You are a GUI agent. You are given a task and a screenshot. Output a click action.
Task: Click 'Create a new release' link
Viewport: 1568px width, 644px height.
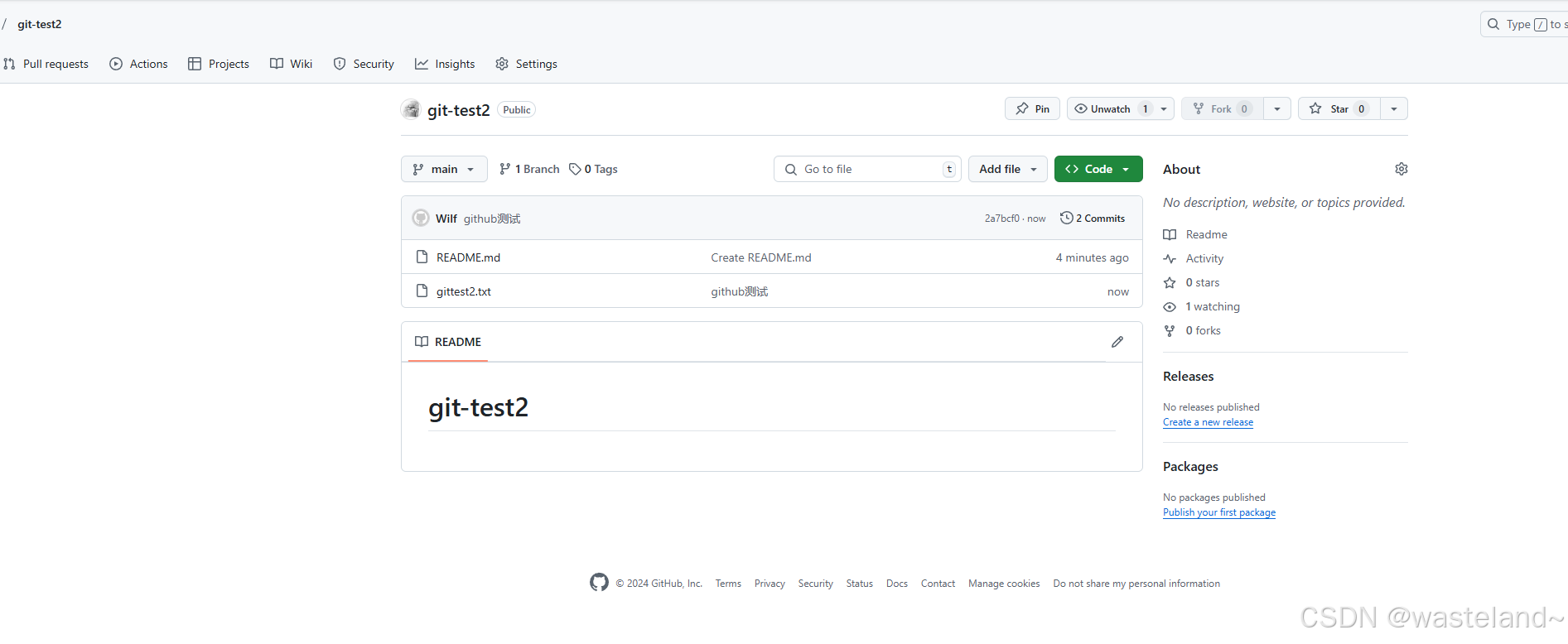point(1208,422)
